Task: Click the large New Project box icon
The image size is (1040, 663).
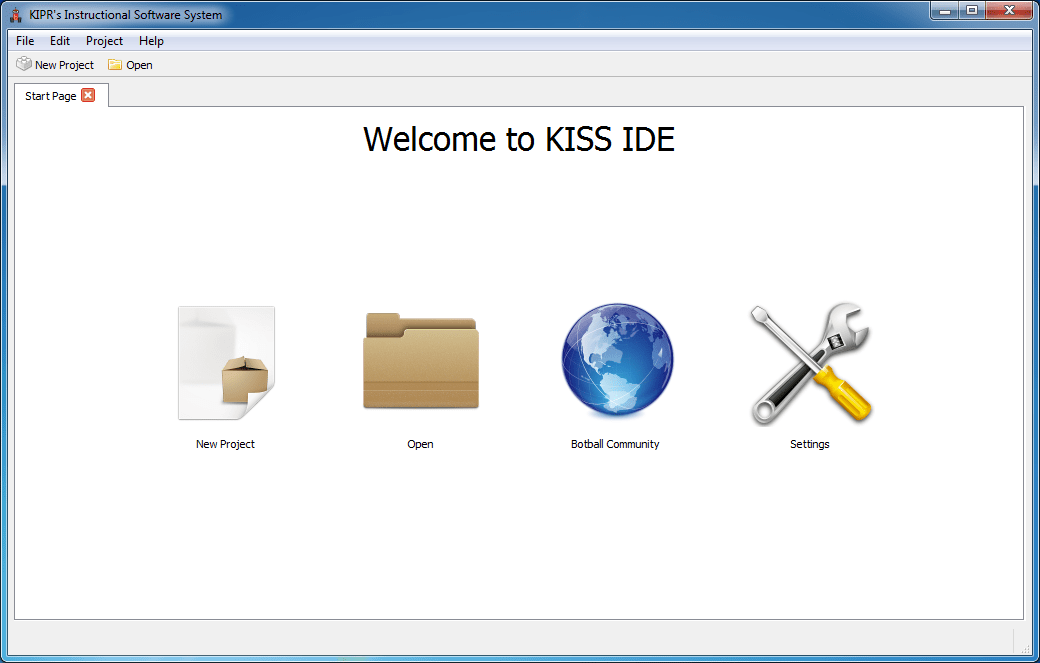Action: coord(226,362)
